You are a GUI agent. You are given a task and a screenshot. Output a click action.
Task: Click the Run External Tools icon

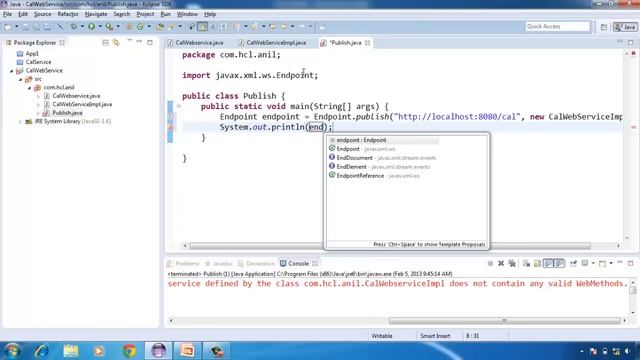pyautogui.click(x=109, y=27)
